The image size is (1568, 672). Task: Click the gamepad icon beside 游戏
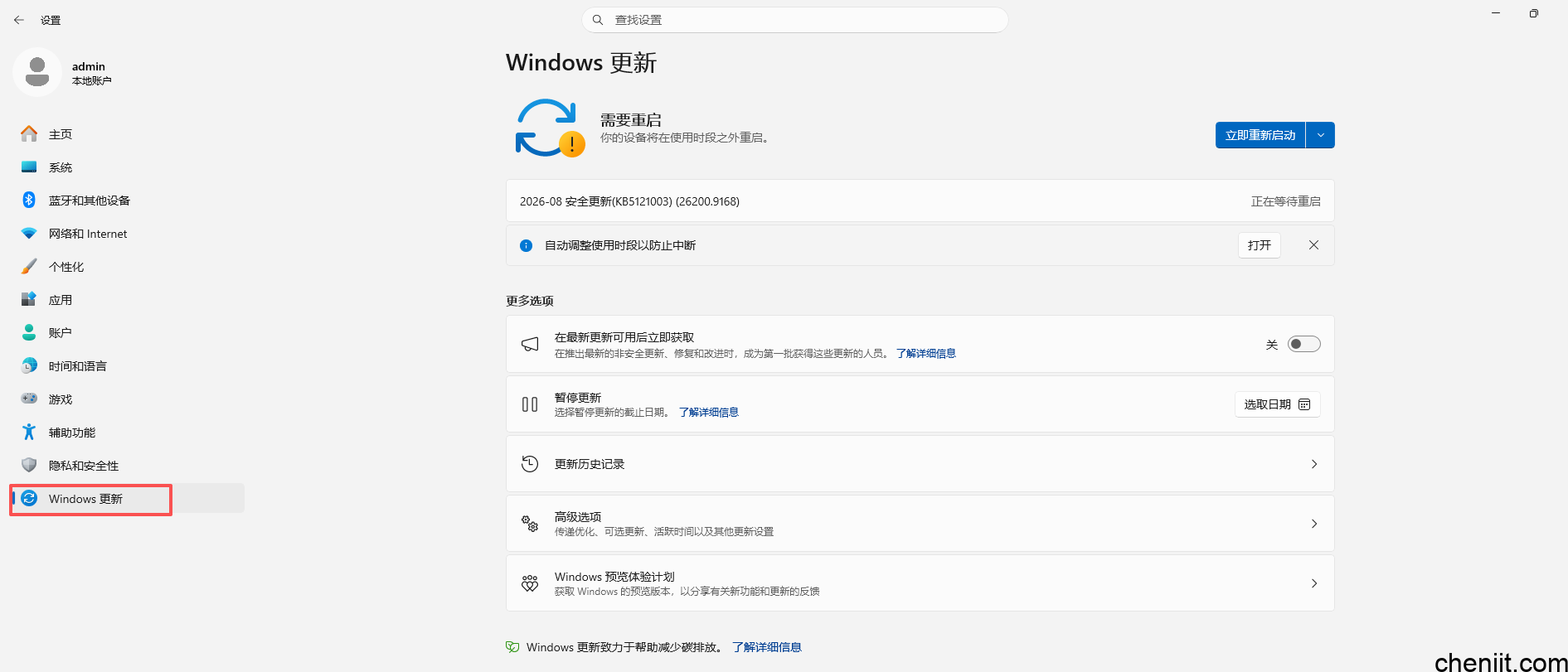(x=29, y=399)
